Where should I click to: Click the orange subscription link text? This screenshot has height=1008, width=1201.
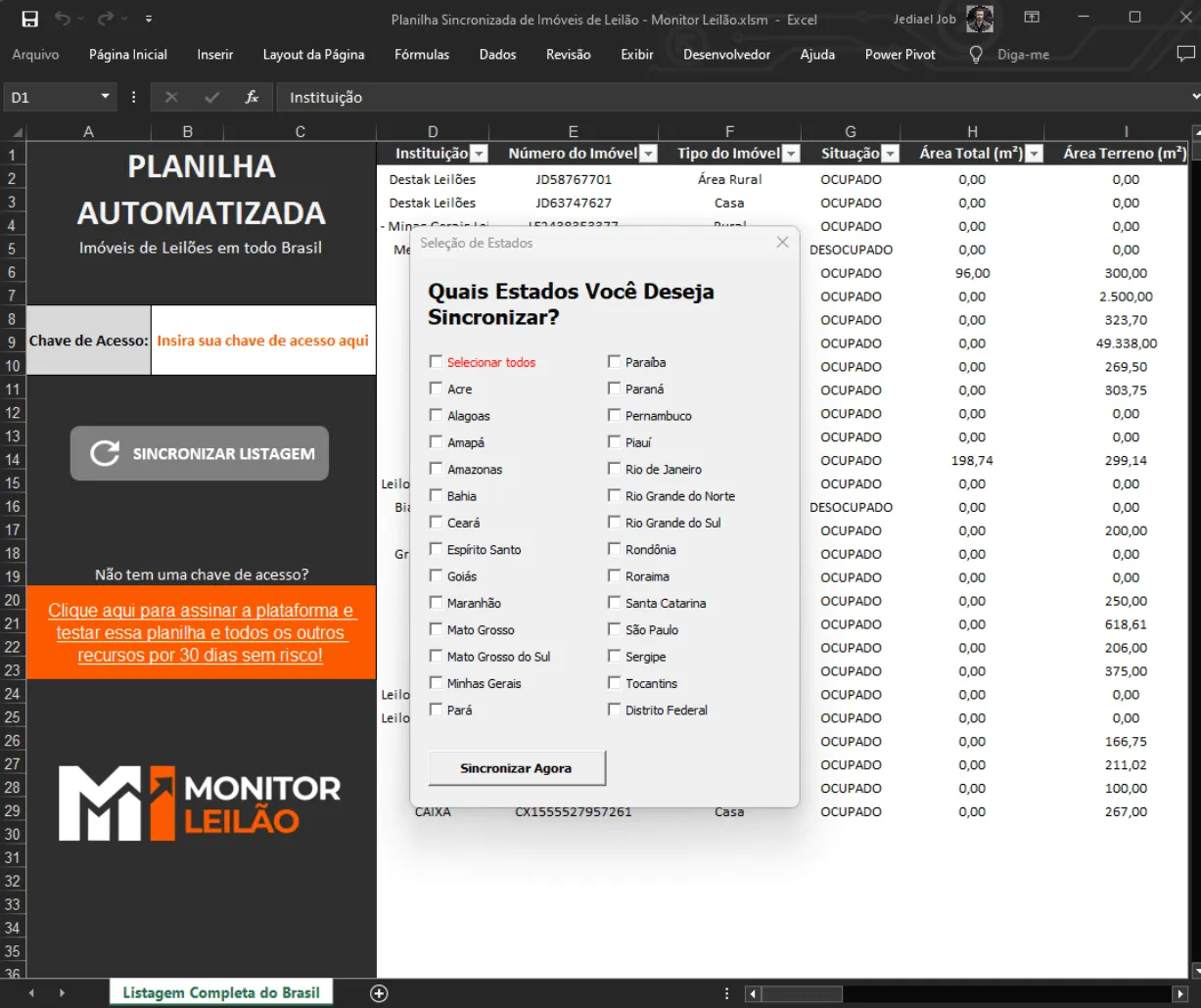pyautogui.click(x=201, y=632)
